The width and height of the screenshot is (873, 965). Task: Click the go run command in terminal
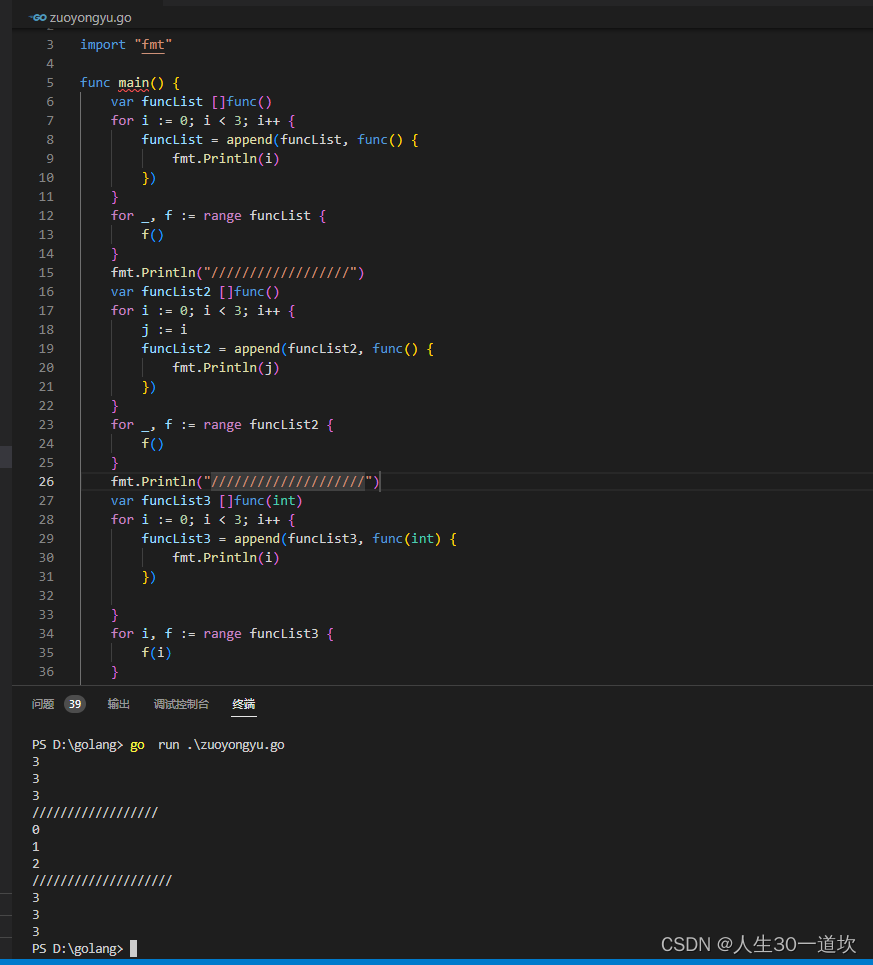[207, 745]
